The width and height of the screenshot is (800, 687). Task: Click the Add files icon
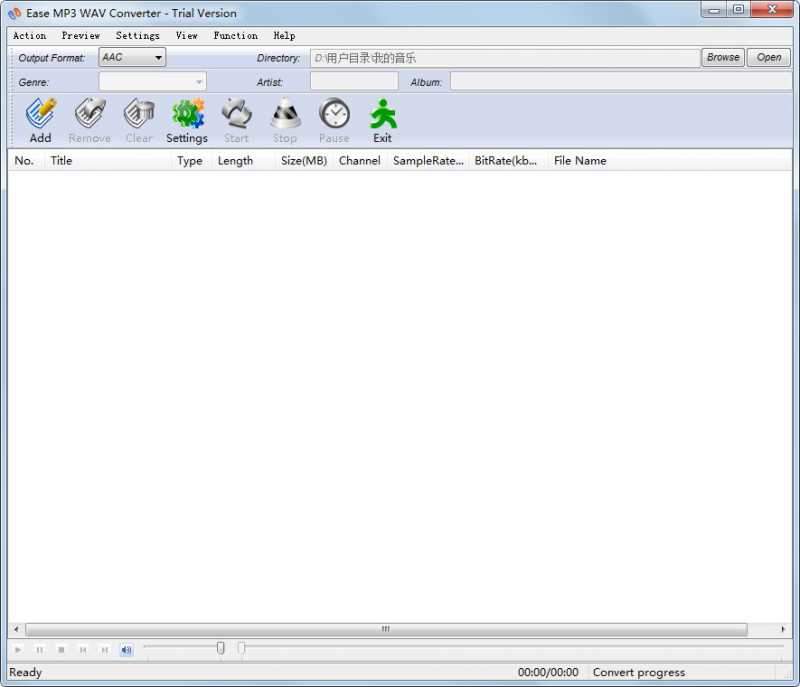(x=39, y=120)
